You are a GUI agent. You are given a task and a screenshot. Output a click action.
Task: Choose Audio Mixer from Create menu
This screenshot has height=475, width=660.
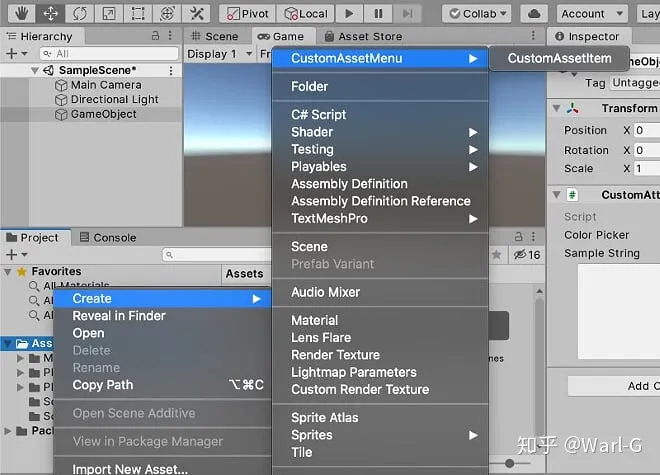380,292
